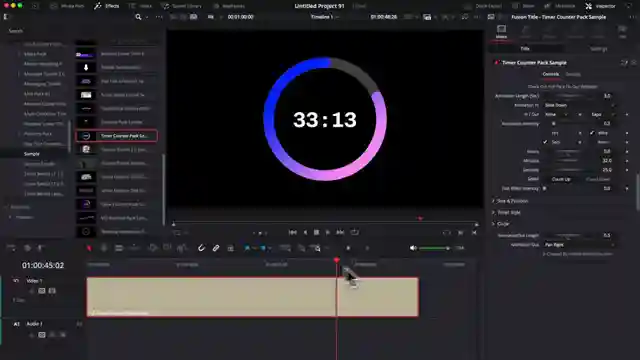
Task: Mute the monitor volume speaker
Action: point(413,248)
